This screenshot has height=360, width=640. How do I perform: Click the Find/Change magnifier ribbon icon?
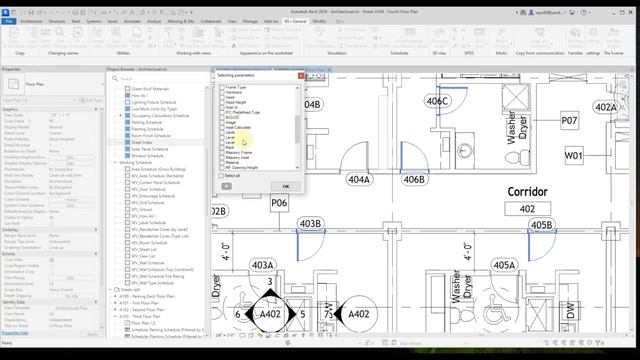60,33
